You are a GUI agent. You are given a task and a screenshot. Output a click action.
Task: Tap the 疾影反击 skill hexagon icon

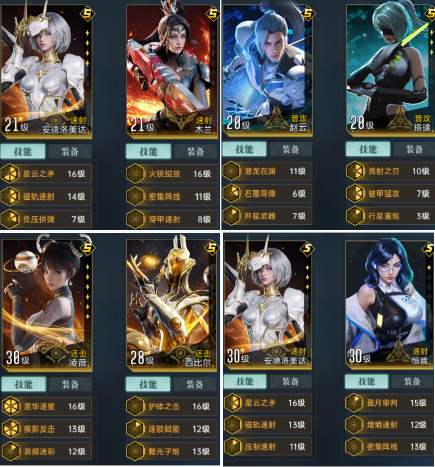[10, 429]
